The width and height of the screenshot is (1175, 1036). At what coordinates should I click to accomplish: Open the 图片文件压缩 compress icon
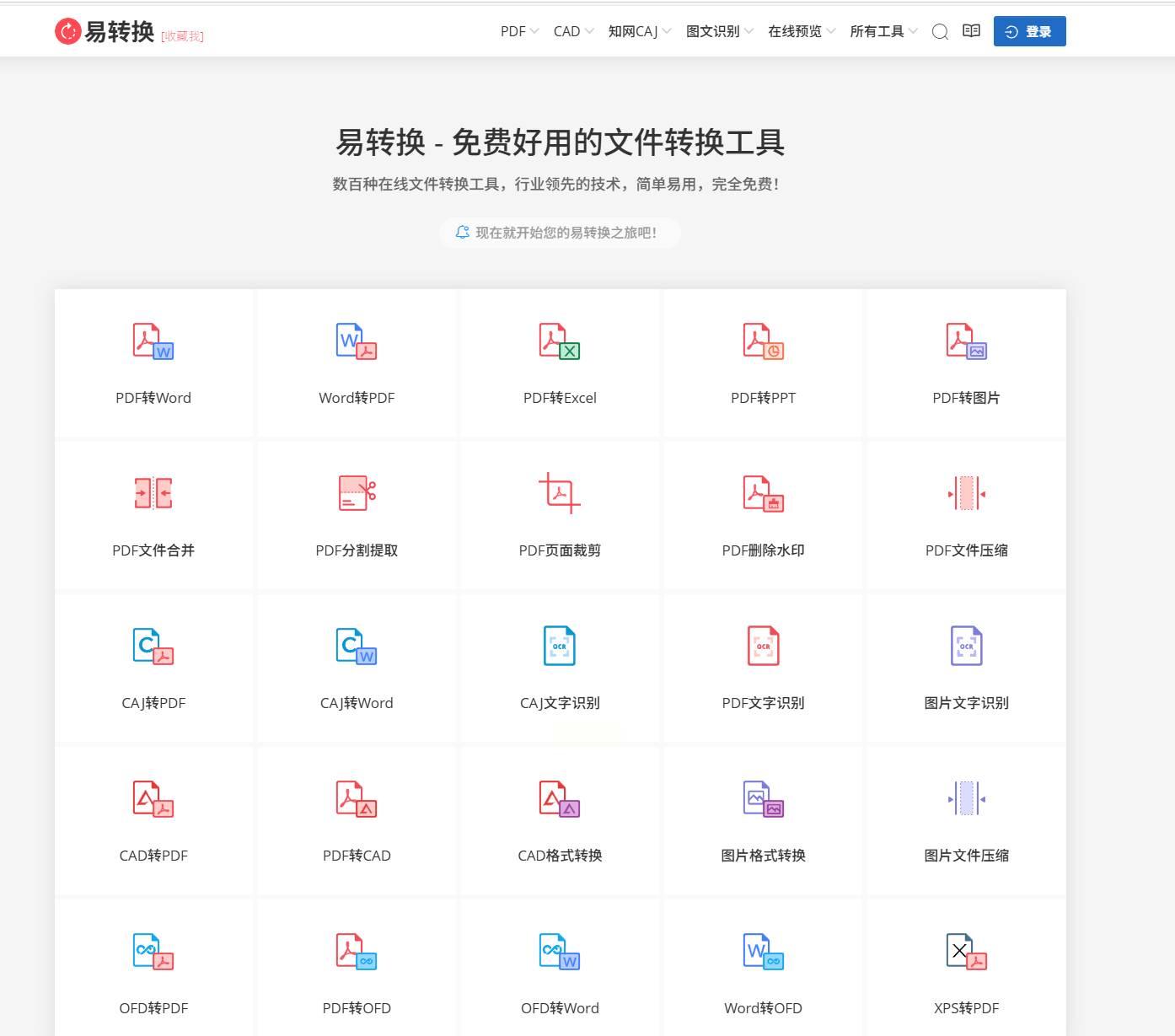click(966, 798)
